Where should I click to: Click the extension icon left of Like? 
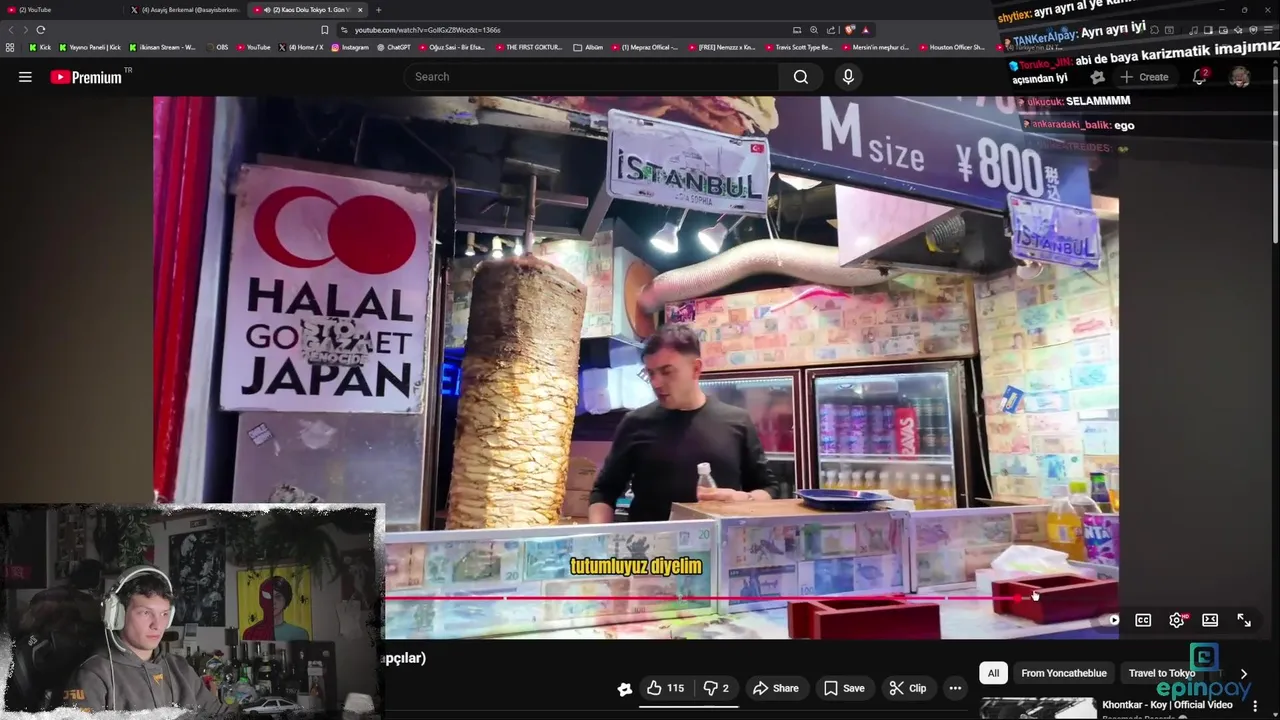point(625,688)
